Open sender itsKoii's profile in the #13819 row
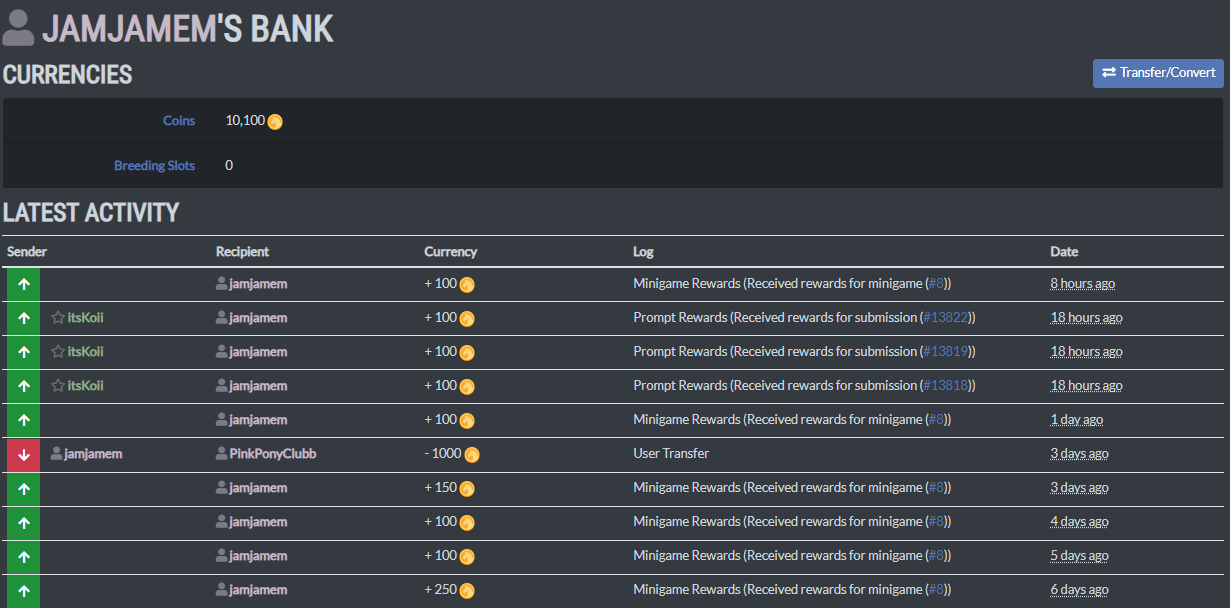This screenshot has height=608, width=1230. point(86,352)
